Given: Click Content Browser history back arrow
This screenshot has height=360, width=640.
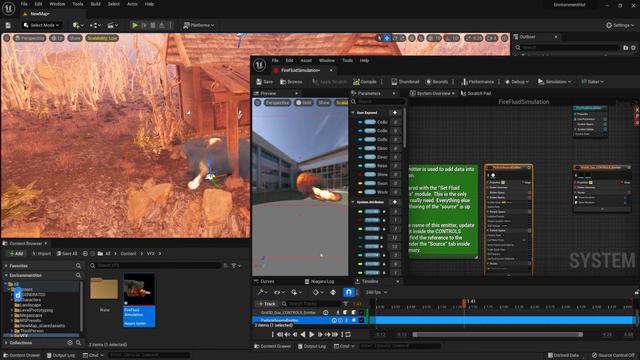Looking at the screenshot, I should (85, 253).
